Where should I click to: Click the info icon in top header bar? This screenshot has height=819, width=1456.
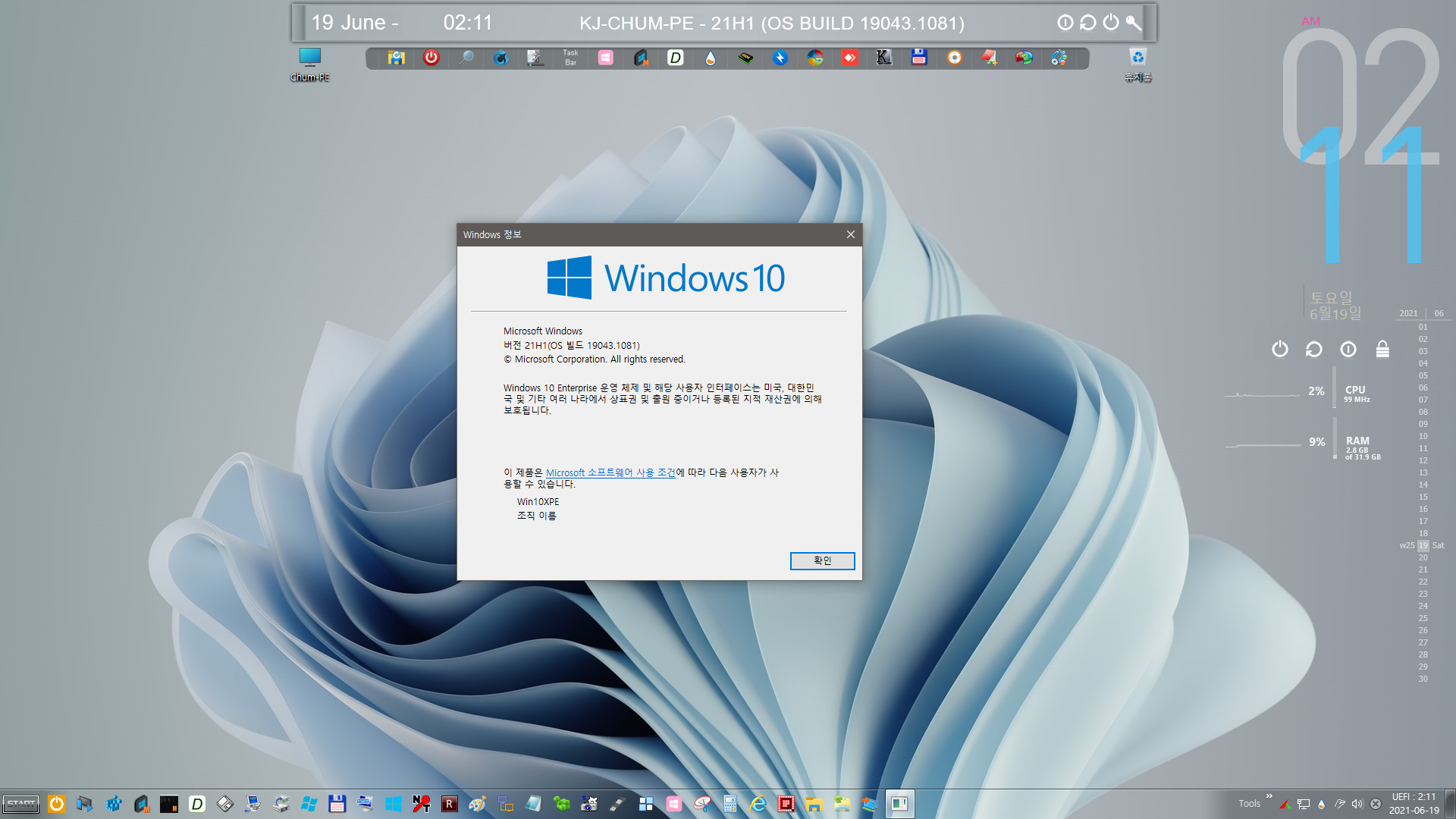(x=1065, y=23)
